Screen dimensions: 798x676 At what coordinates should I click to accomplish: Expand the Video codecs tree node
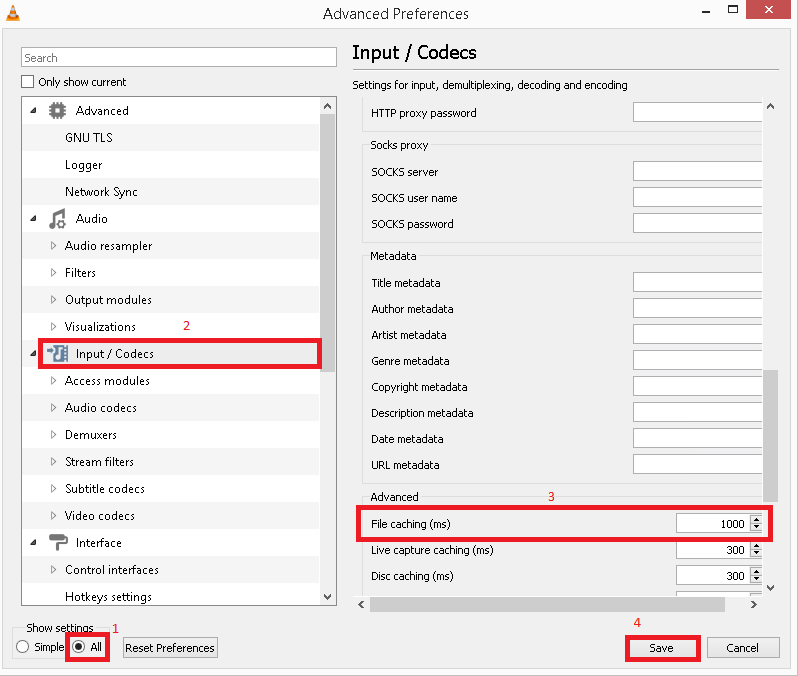tap(54, 516)
